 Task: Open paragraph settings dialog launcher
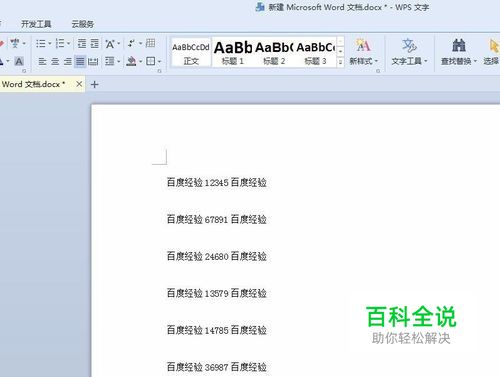[x=159, y=71]
